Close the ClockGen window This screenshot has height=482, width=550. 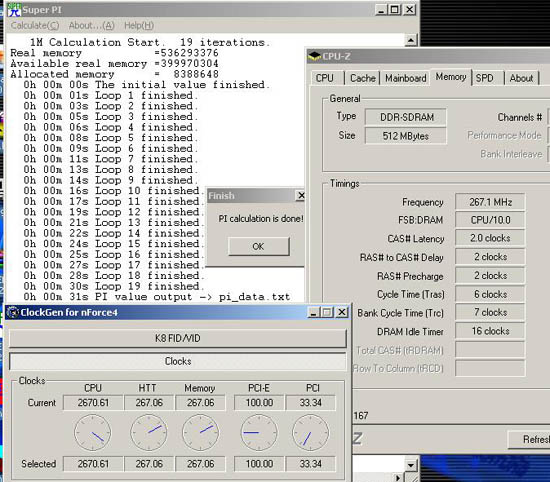coord(342,312)
